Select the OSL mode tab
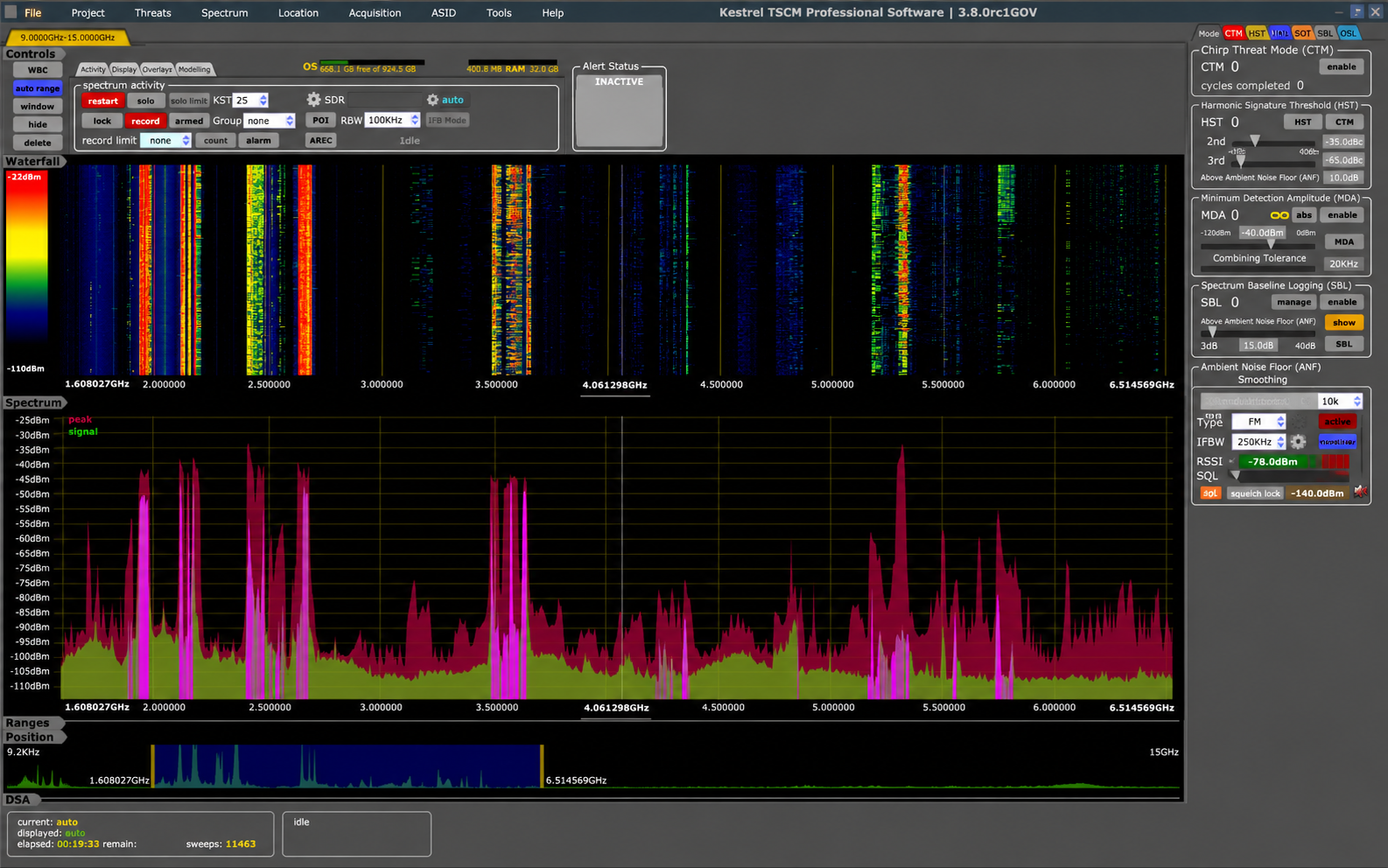 (x=1349, y=33)
